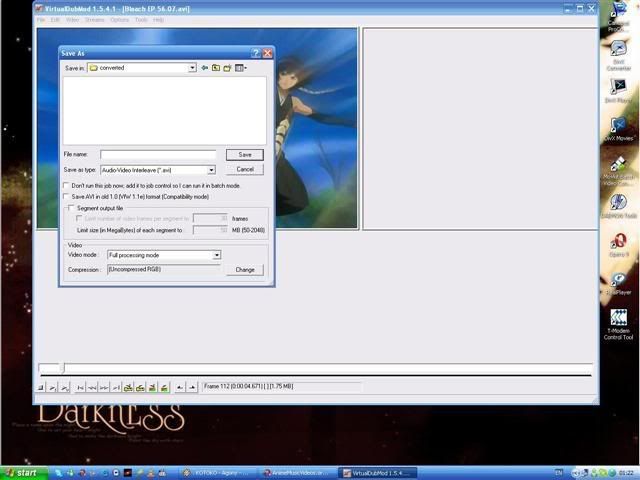640x480 pixels.
Task: Toggle the Segment output file checkbox
Action: pos(72,208)
